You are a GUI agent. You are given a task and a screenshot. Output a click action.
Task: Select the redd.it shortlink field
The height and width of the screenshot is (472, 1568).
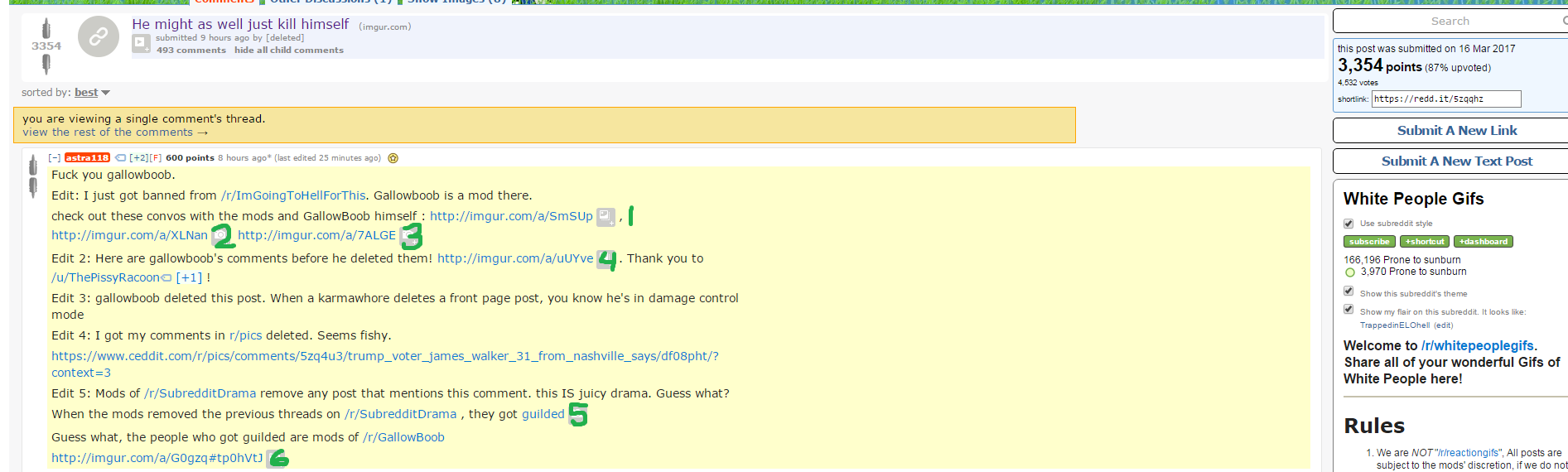[1446, 99]
